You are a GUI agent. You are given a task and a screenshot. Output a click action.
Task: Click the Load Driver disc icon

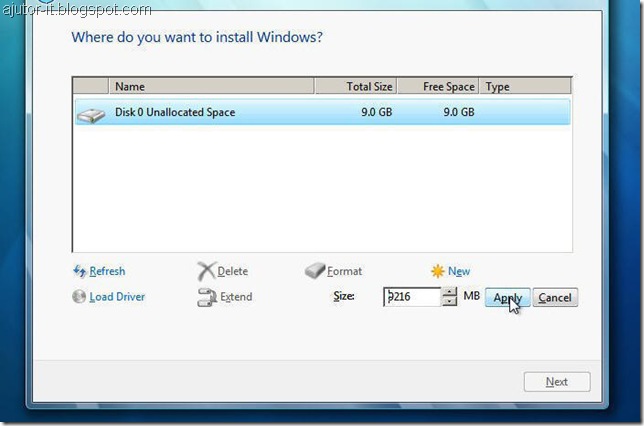coord(79,297)
